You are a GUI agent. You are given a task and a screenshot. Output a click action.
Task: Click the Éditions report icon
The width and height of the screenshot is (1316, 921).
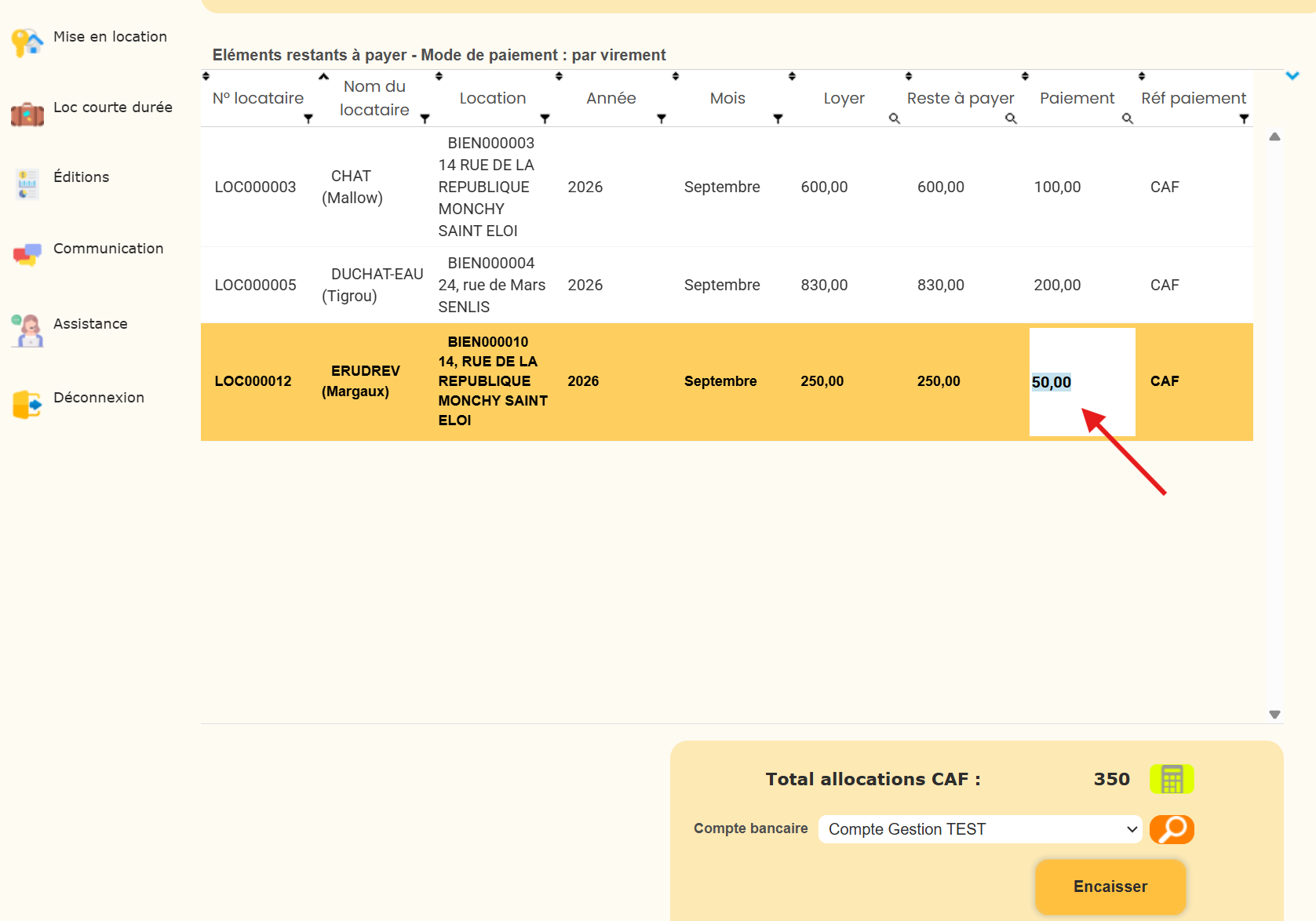tap(27, 184)
